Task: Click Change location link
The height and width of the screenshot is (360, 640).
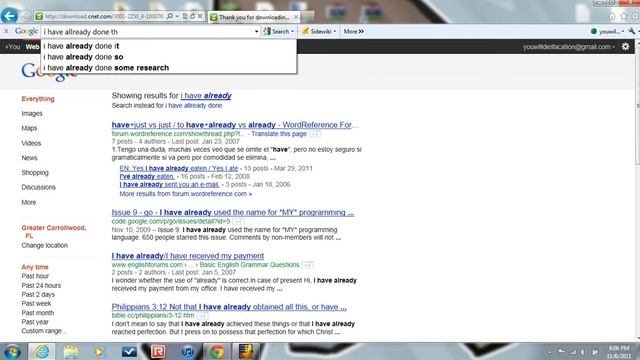Action: pyautogui.click(x=44, y=245)
